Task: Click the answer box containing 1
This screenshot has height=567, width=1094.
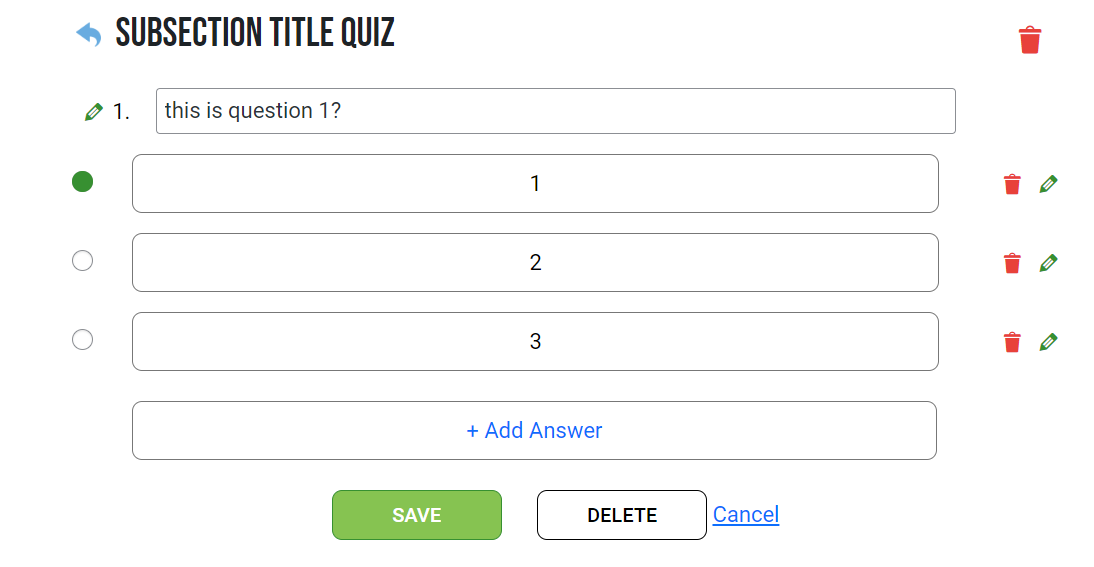Action: pos(535,184)
